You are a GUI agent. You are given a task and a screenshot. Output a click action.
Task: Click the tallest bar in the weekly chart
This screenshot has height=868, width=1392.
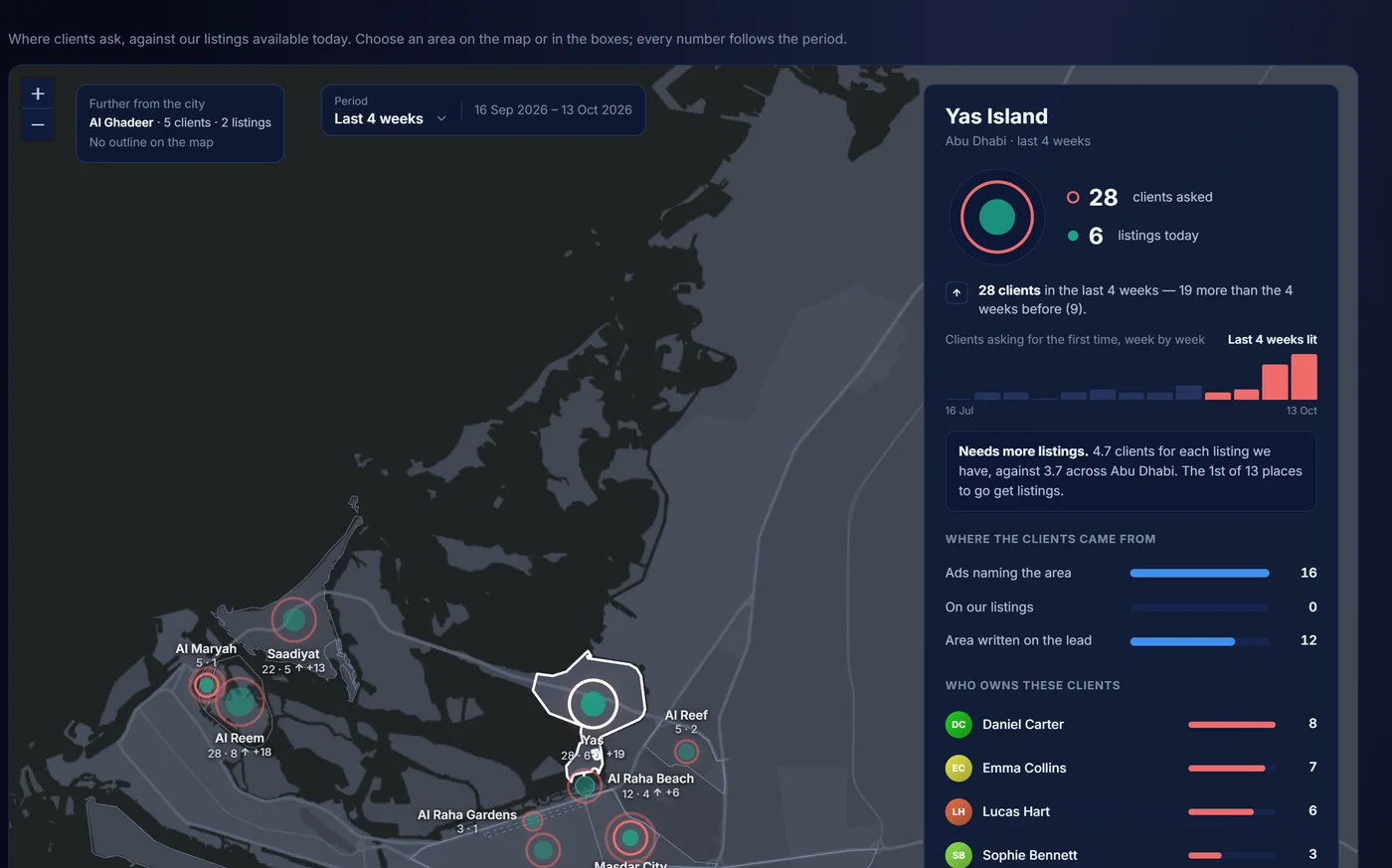coord(1304,377)
